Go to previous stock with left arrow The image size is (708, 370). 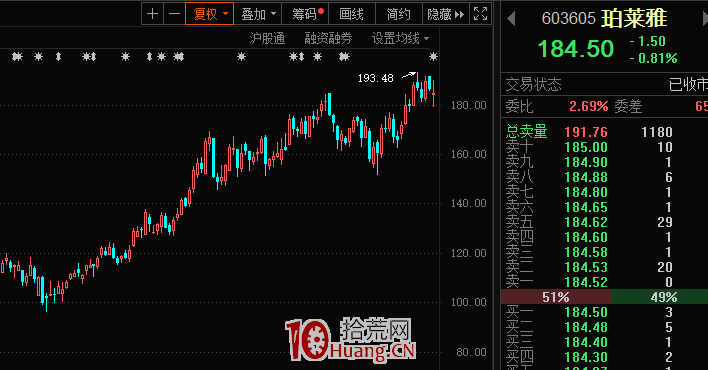pos(511,19)
